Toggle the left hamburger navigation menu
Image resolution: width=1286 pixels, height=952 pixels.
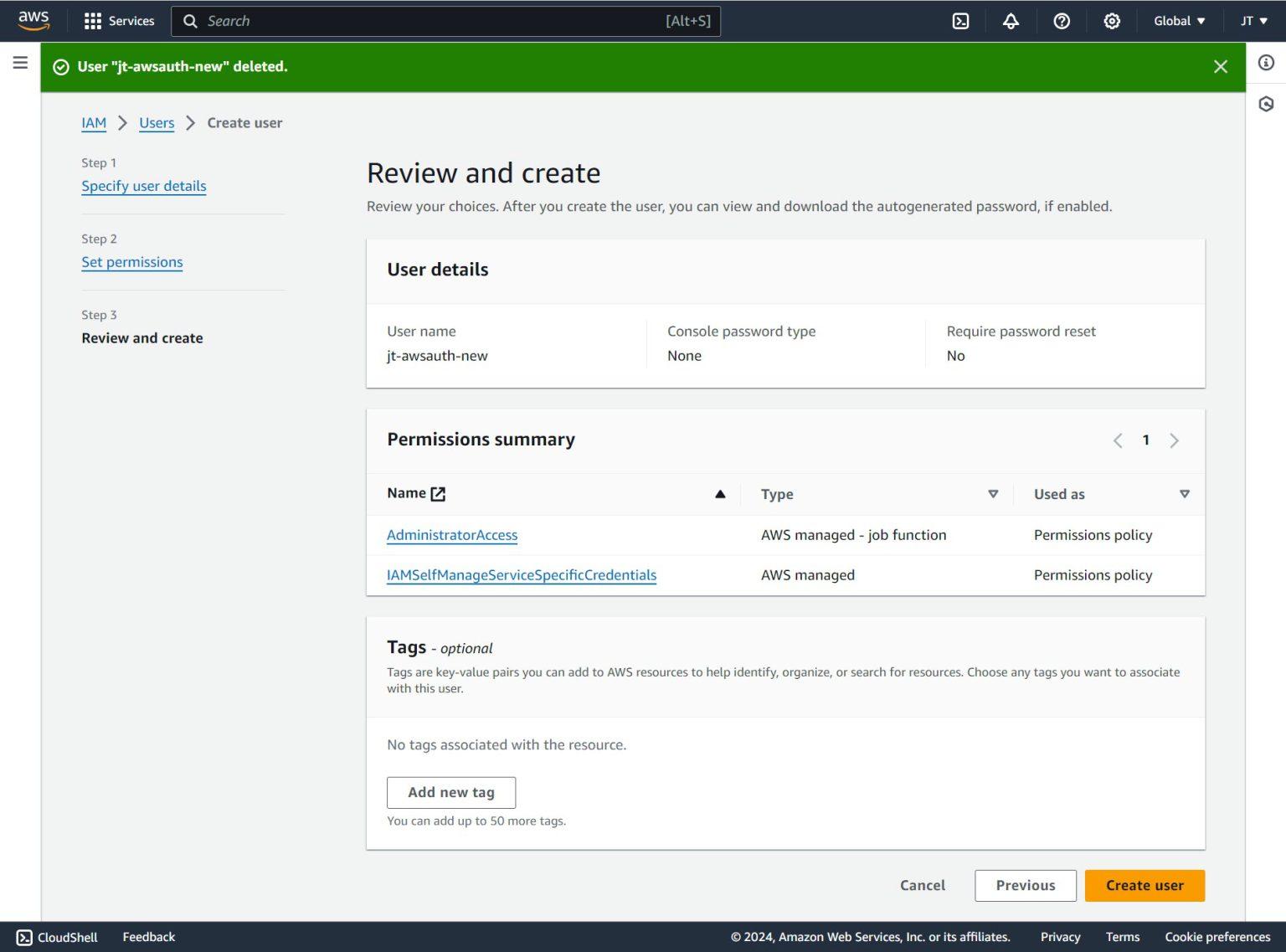pos(20,63)
